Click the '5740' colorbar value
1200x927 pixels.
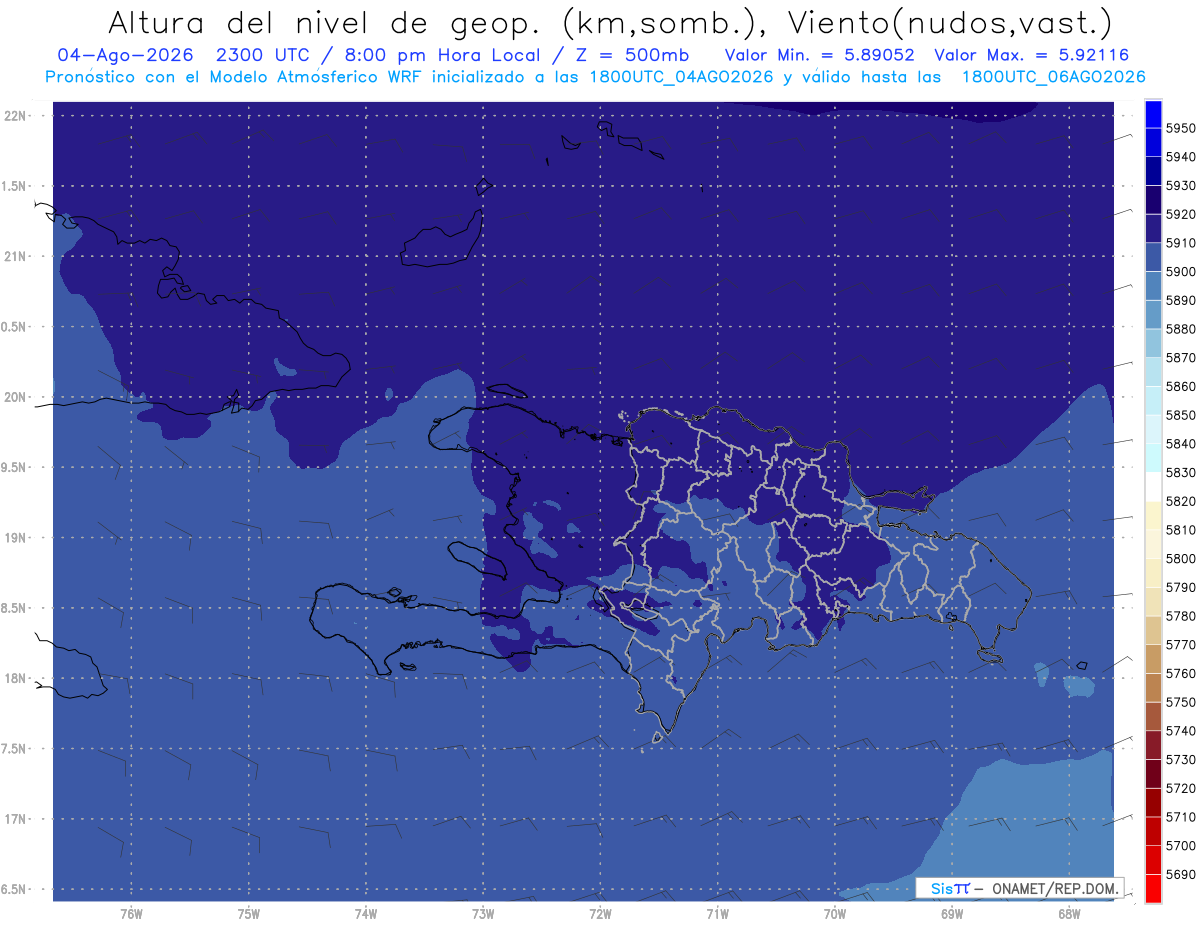click(x=1180, y=731)
